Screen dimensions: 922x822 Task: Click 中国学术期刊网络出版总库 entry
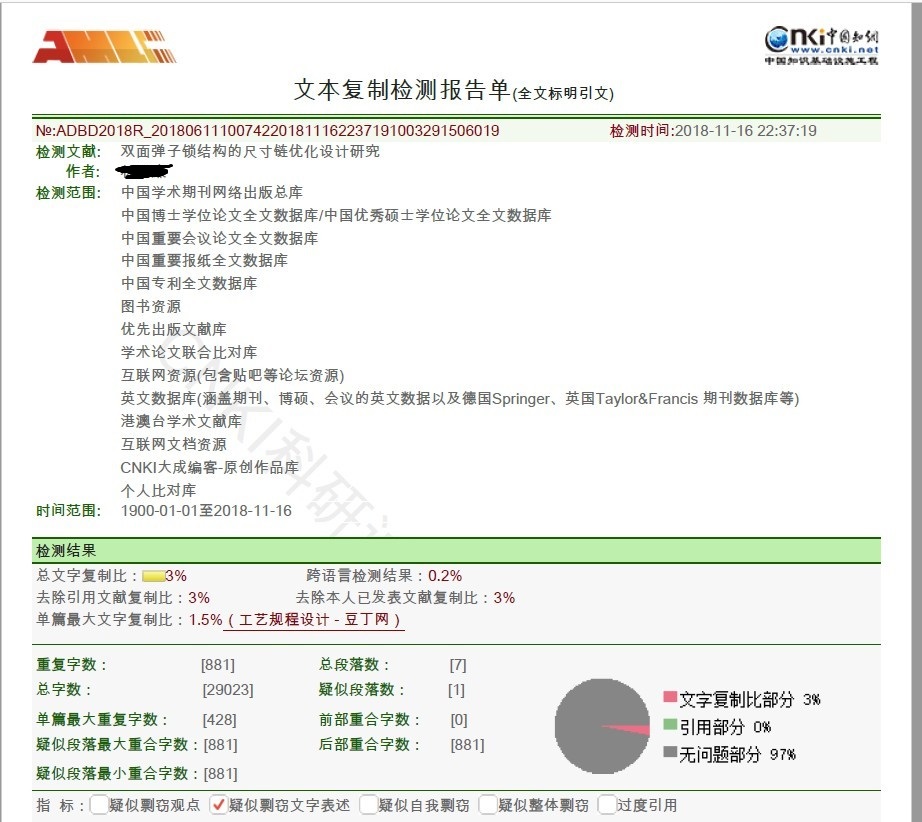coord(212,192)
